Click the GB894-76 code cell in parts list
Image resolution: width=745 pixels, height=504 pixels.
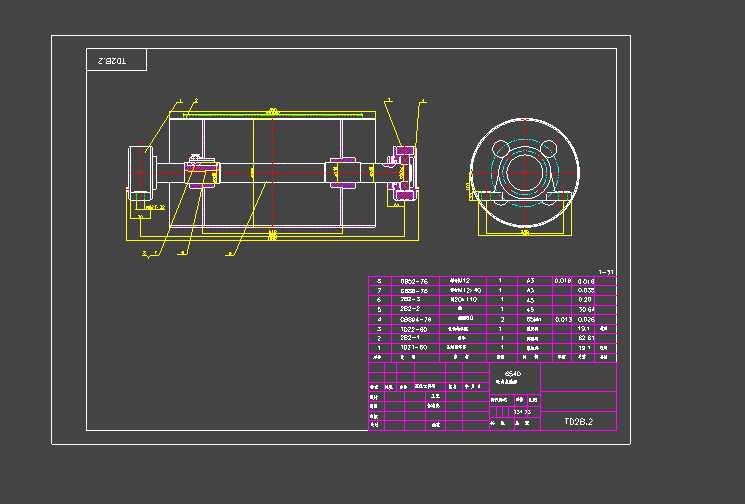415,319
